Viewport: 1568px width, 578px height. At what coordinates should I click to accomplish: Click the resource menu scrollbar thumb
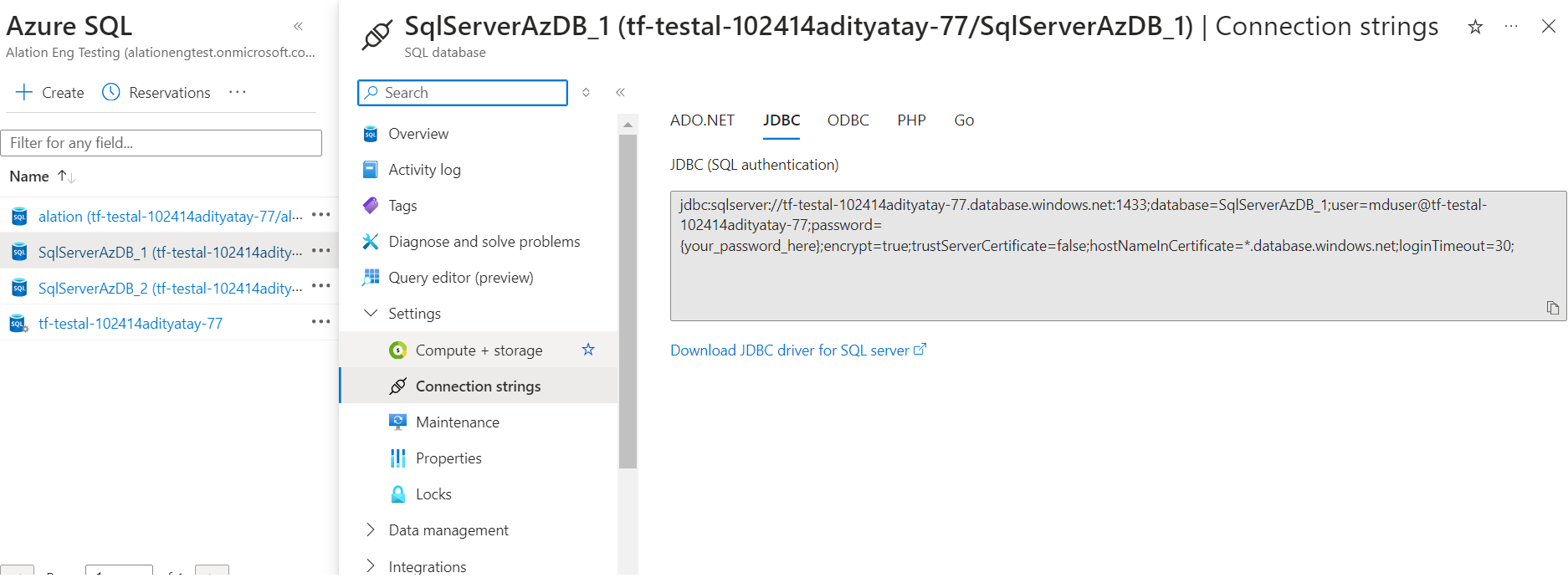coord(628,301)
